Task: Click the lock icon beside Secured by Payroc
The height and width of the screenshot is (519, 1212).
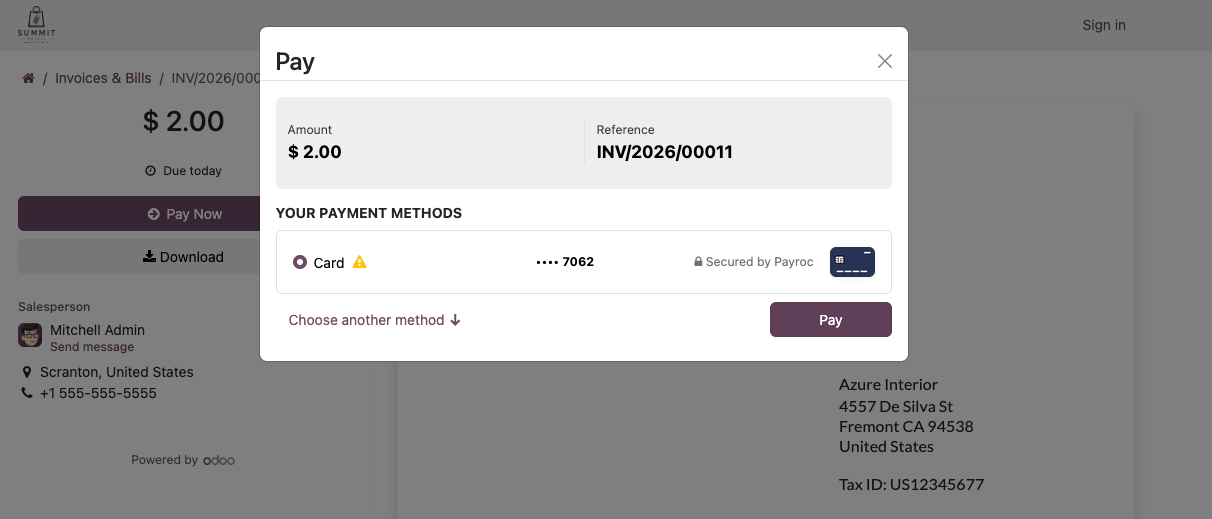Action: point(699,262)
